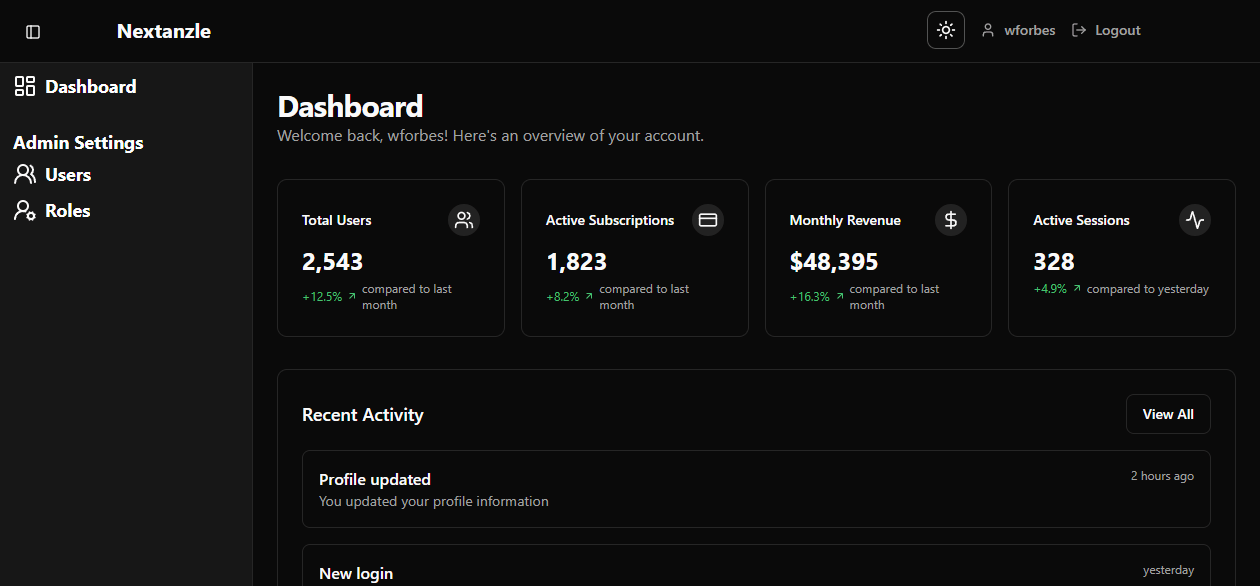Screen dimensions: 1260x586
Task: Click the +4.9% growth figure
Action: [x=1050, y=289]
